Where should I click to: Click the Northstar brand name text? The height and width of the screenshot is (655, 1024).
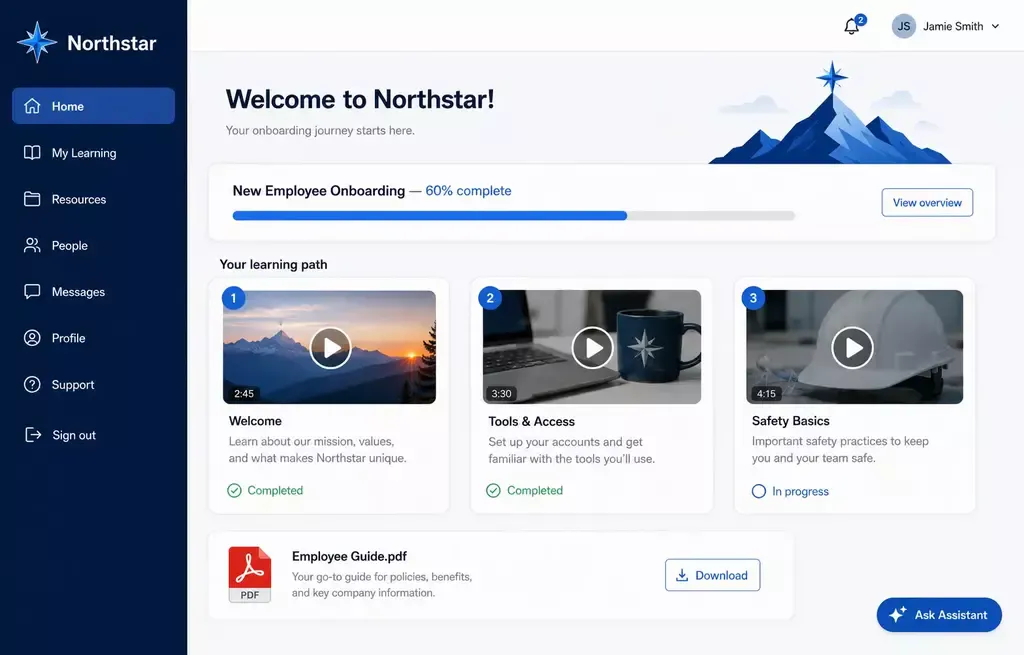tap(112, 43)
